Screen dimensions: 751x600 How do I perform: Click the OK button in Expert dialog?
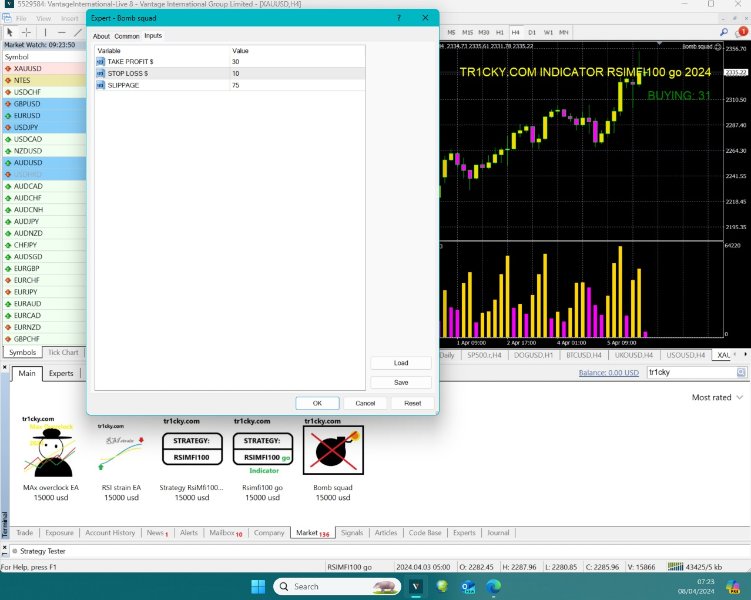(317, 403)
